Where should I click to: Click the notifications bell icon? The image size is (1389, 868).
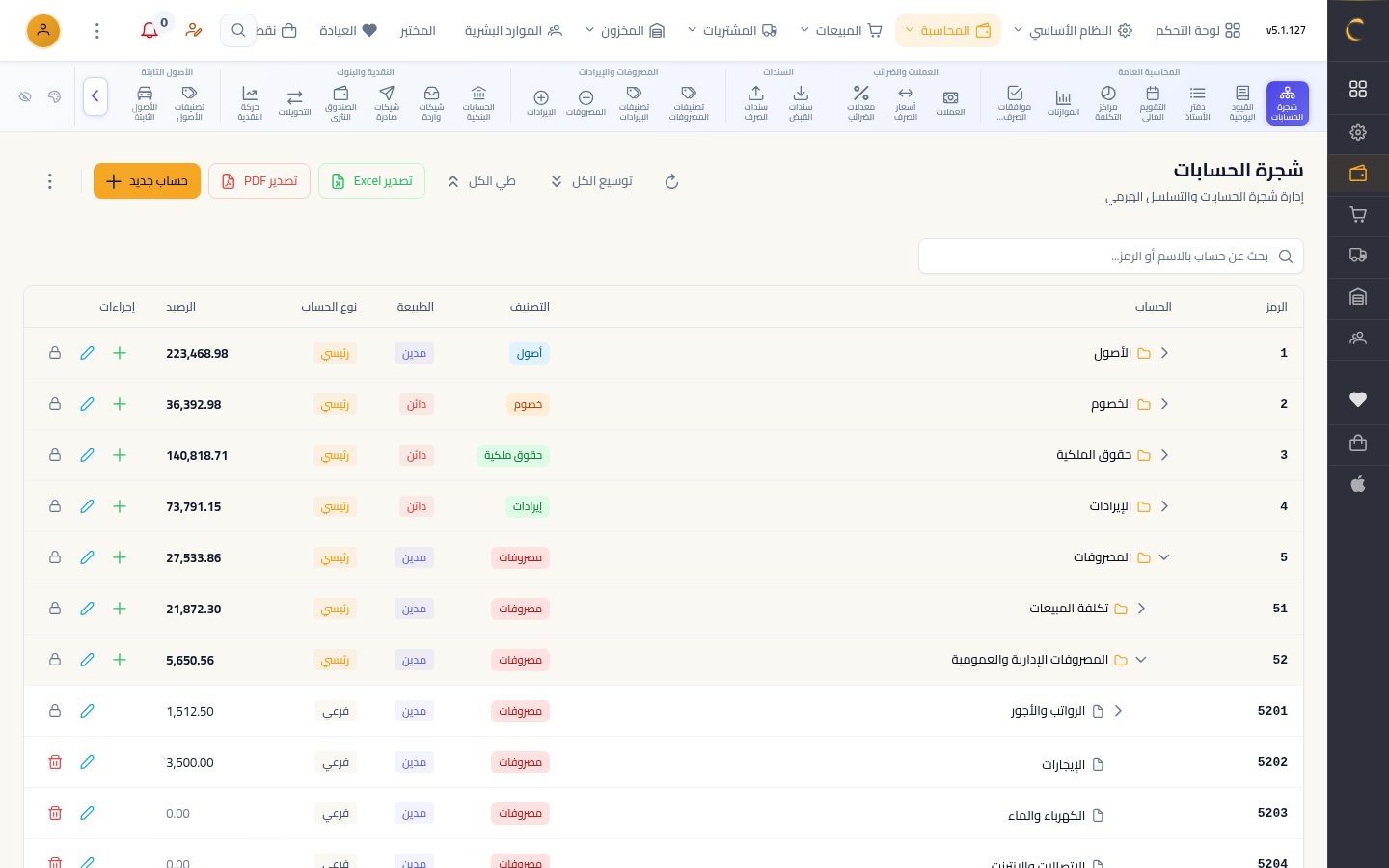point(150,31)
